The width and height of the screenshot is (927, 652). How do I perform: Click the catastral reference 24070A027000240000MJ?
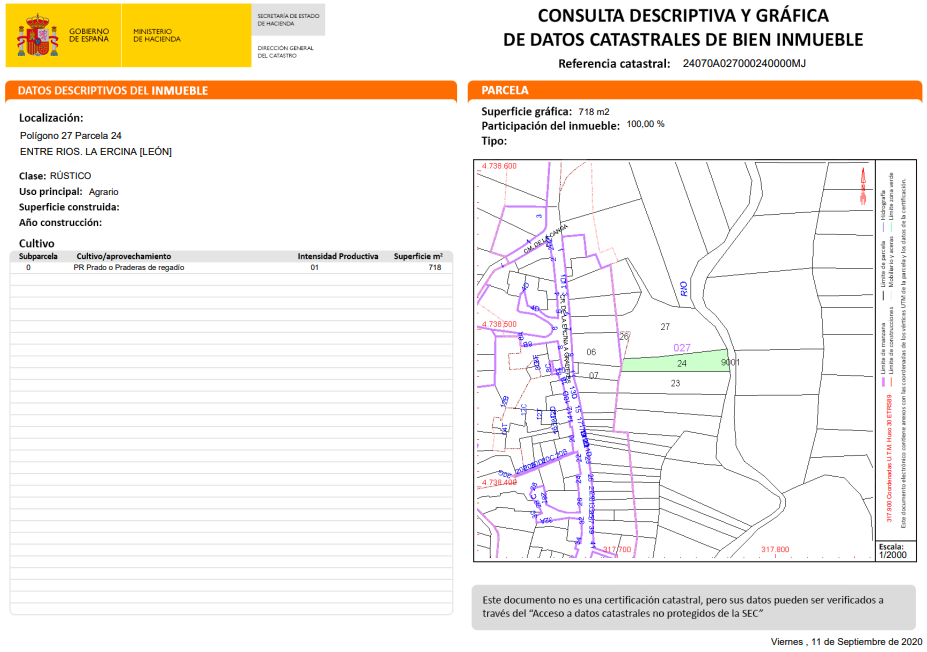pyautogui.click(x=744, y=63)
